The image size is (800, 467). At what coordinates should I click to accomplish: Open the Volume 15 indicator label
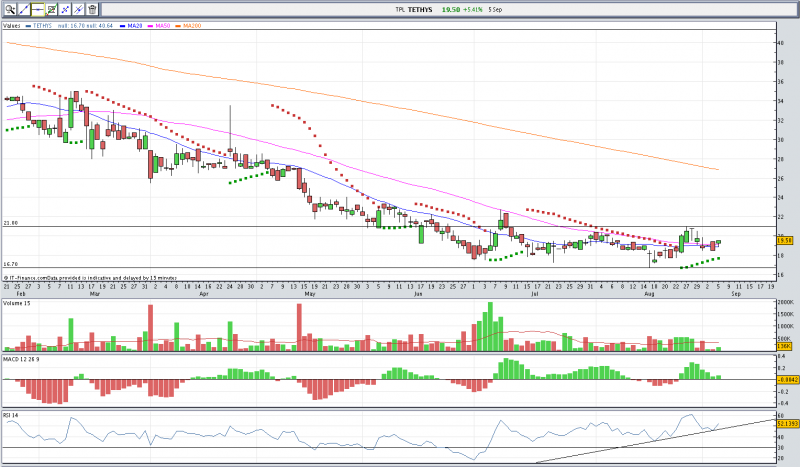tap(14, 303)
